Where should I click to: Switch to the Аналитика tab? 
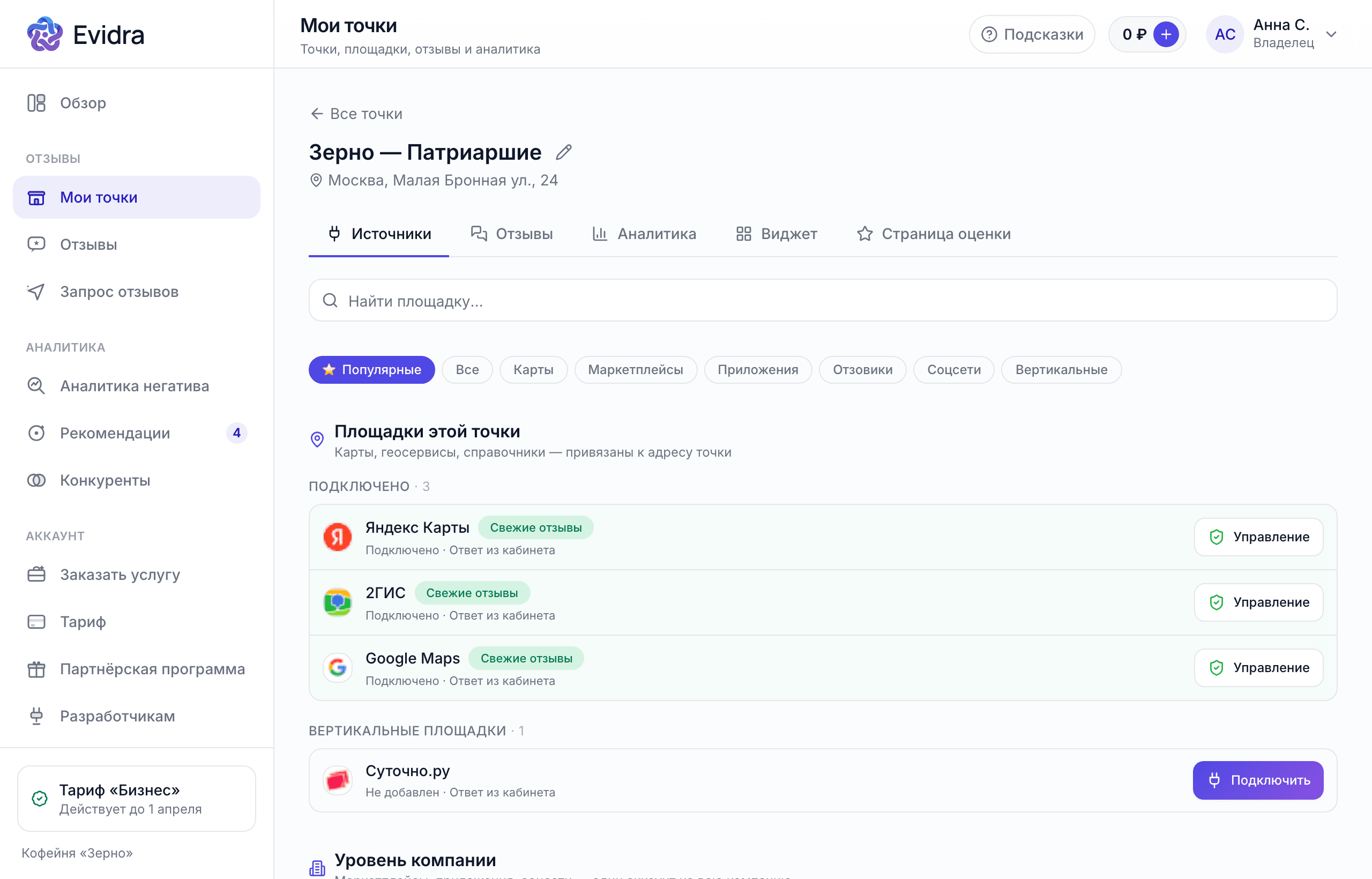644,234
